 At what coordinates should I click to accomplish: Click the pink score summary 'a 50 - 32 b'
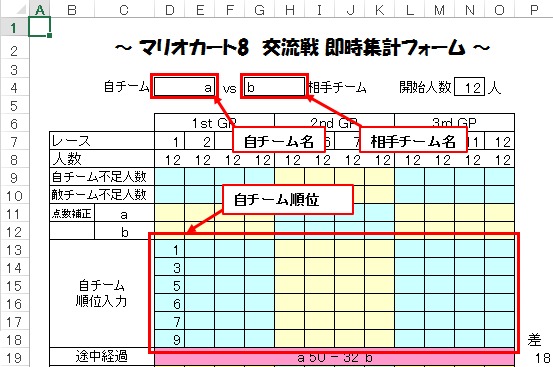point(334,357)
